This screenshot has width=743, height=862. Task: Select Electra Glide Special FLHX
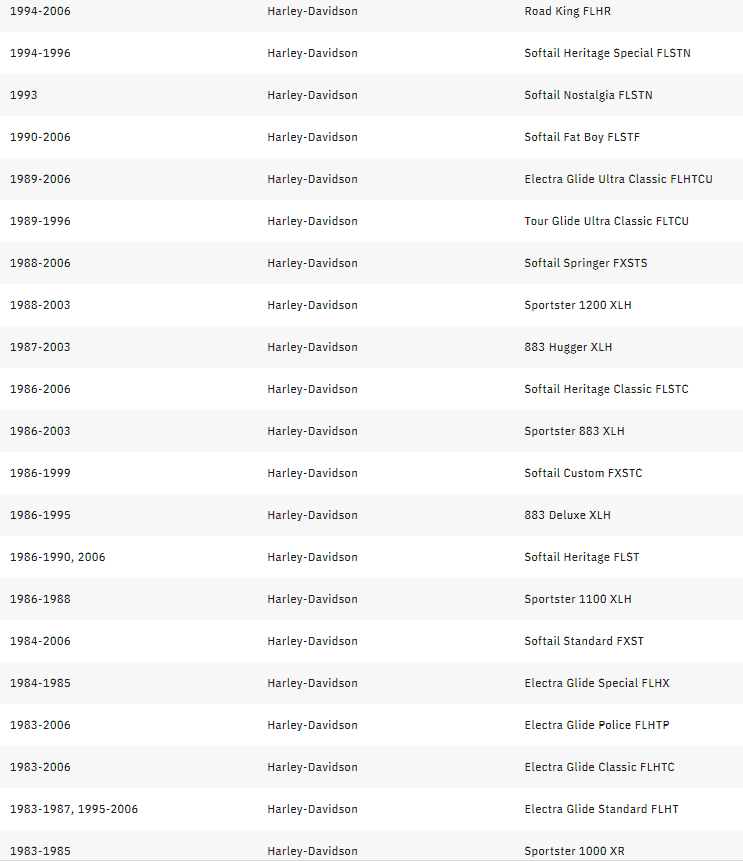[x=597, y=683]
